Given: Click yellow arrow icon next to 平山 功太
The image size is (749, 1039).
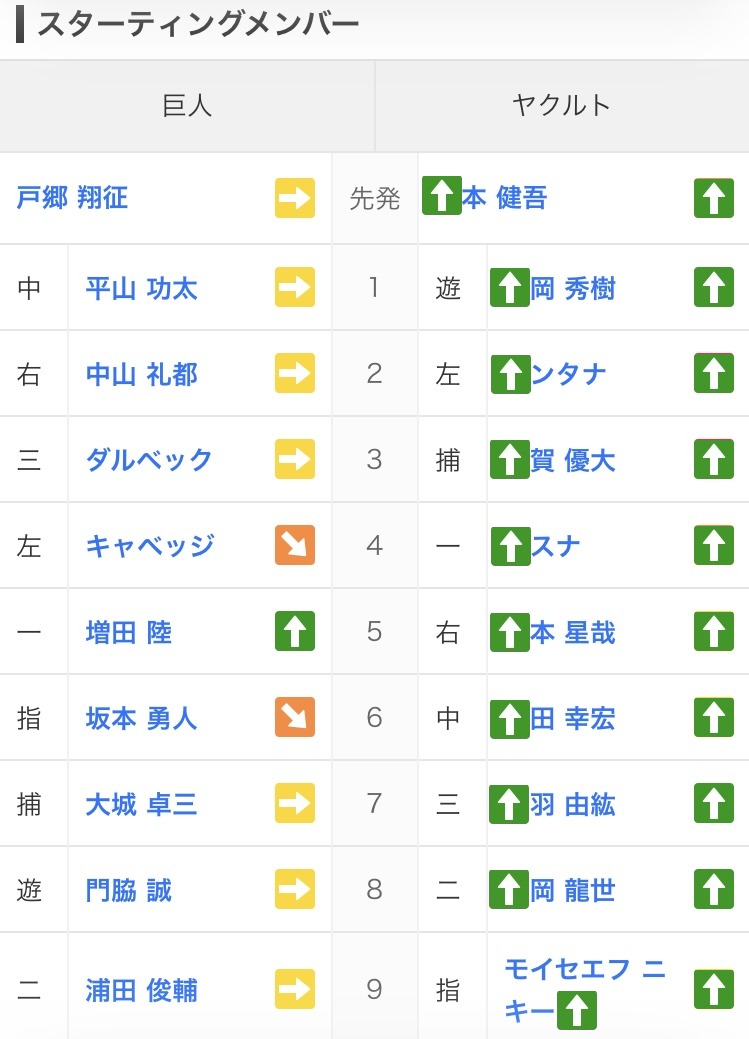Looking at the screenshot, I should pos(295,288).
